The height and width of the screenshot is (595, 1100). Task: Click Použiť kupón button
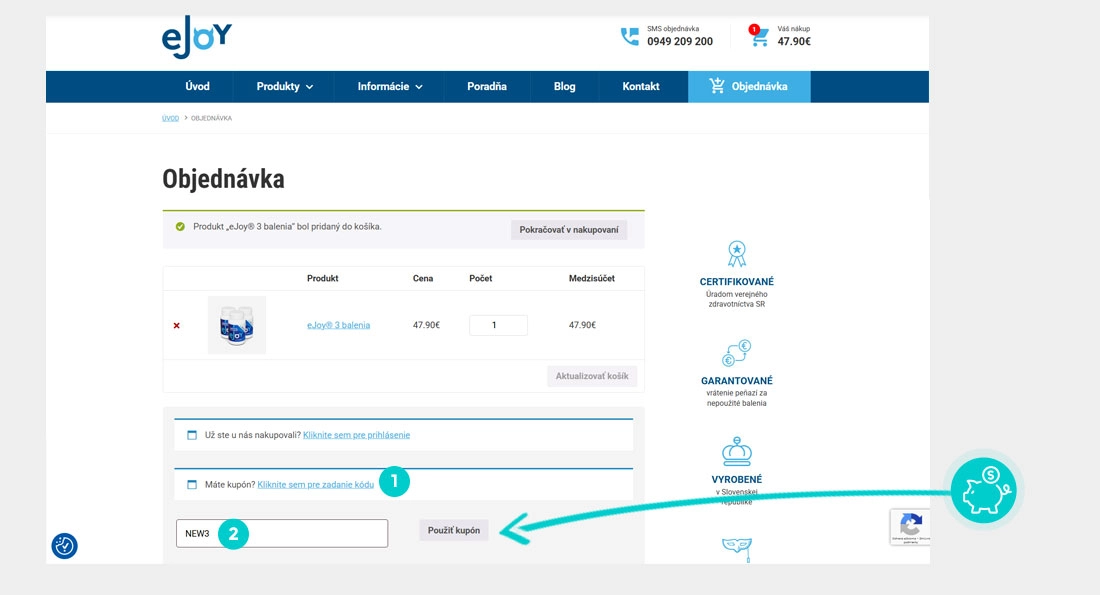[x=454, y=530]
